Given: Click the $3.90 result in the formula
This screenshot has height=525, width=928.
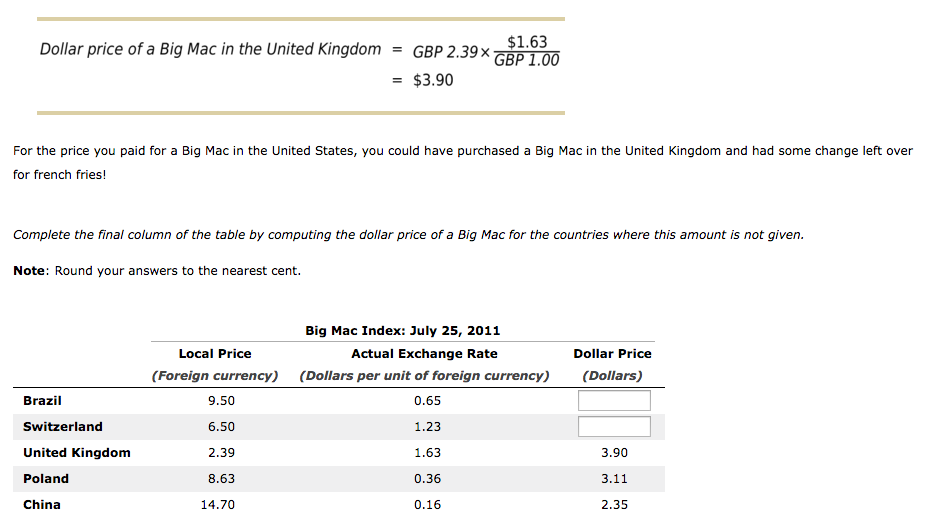Looking at the screenshot, I should [x=433, y=80].
